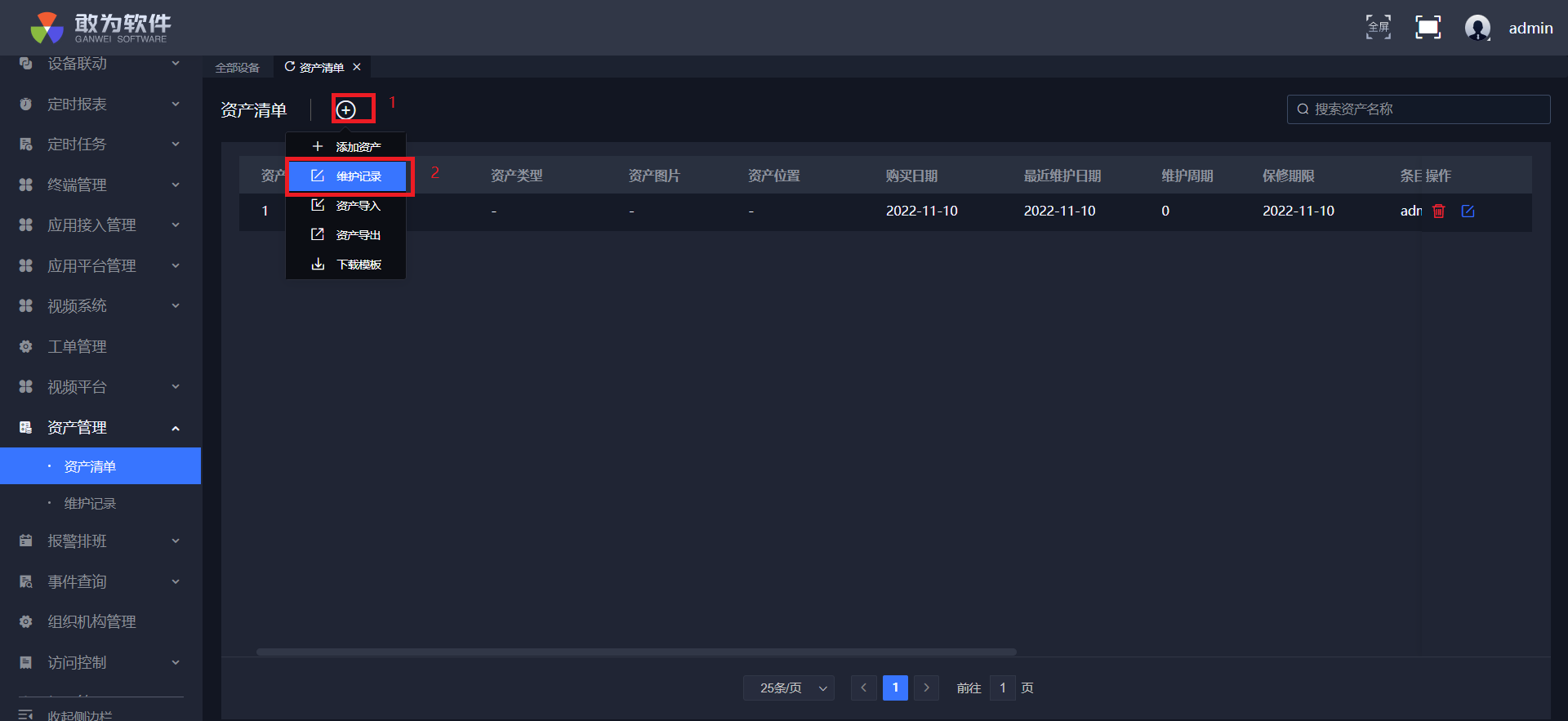Click the 敢为软件 logo
The width and height of the screenshot is (1568, 721).
(x=100, y=28)
